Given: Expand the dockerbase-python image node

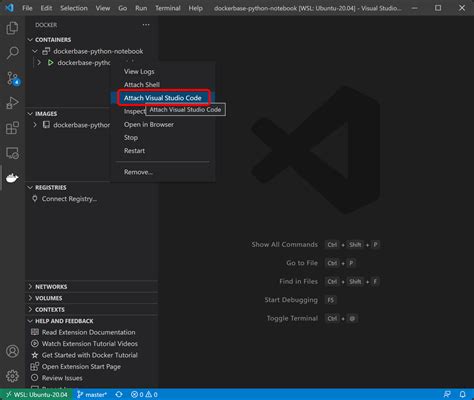Looking at the screenshot, I should coord(35,125).
